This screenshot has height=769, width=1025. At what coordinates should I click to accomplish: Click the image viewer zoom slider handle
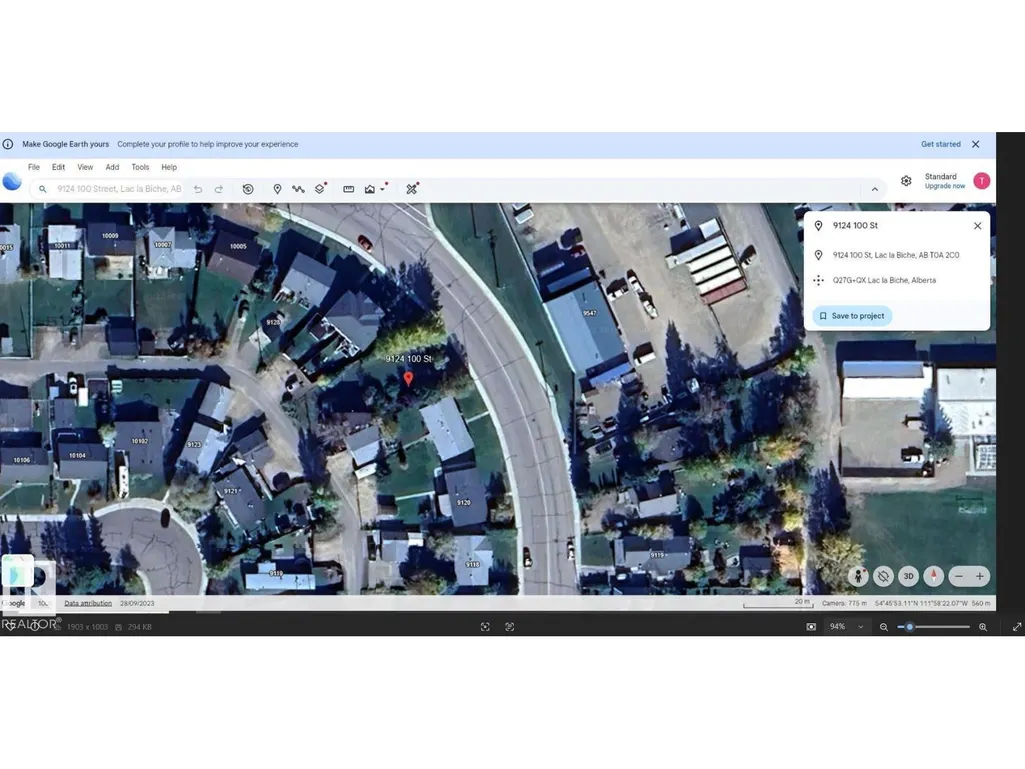coord(909,626)
